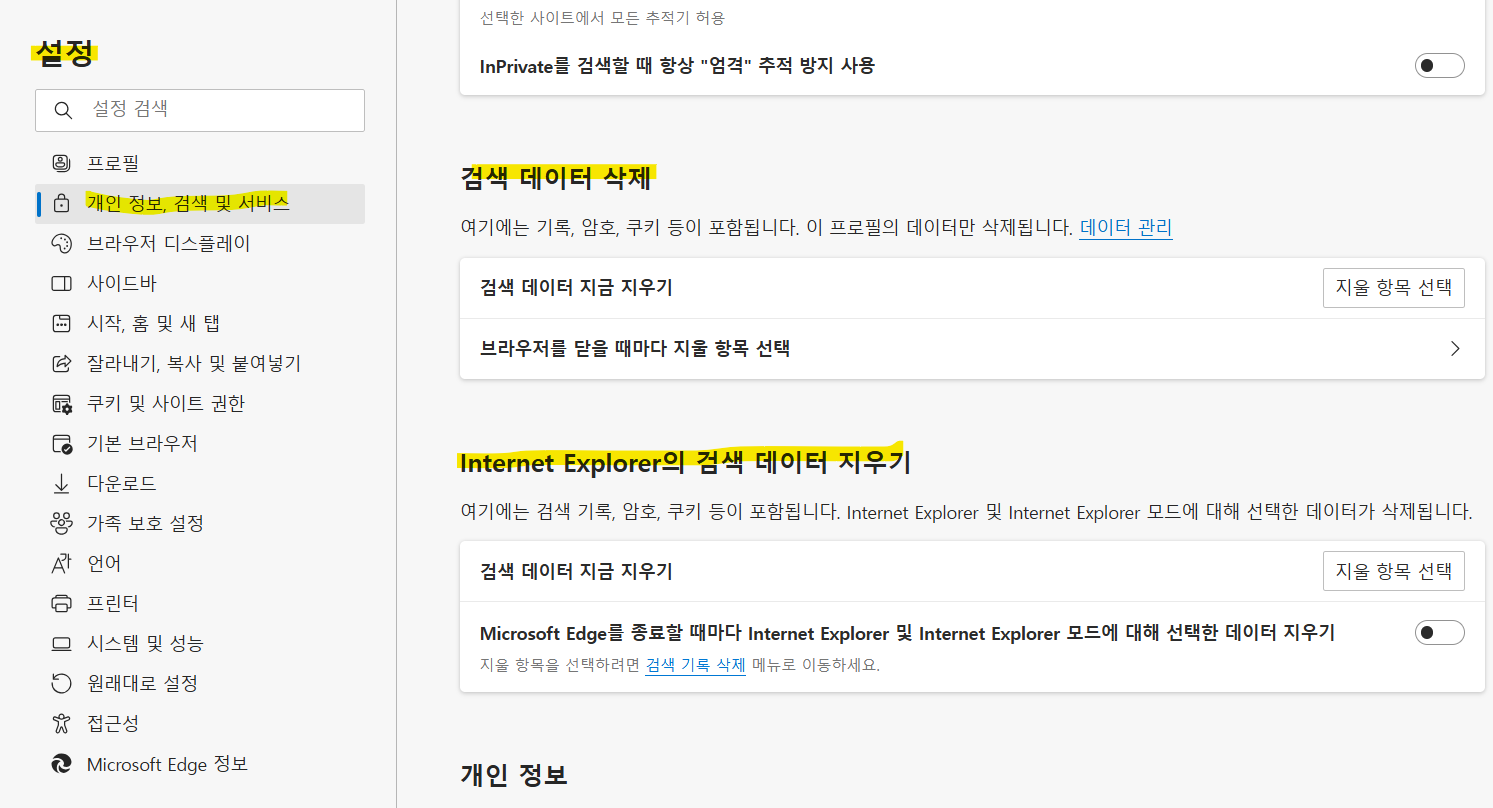Open 시스템 및 성능 settings page
1493x808 pixels.
click(200, 643)
